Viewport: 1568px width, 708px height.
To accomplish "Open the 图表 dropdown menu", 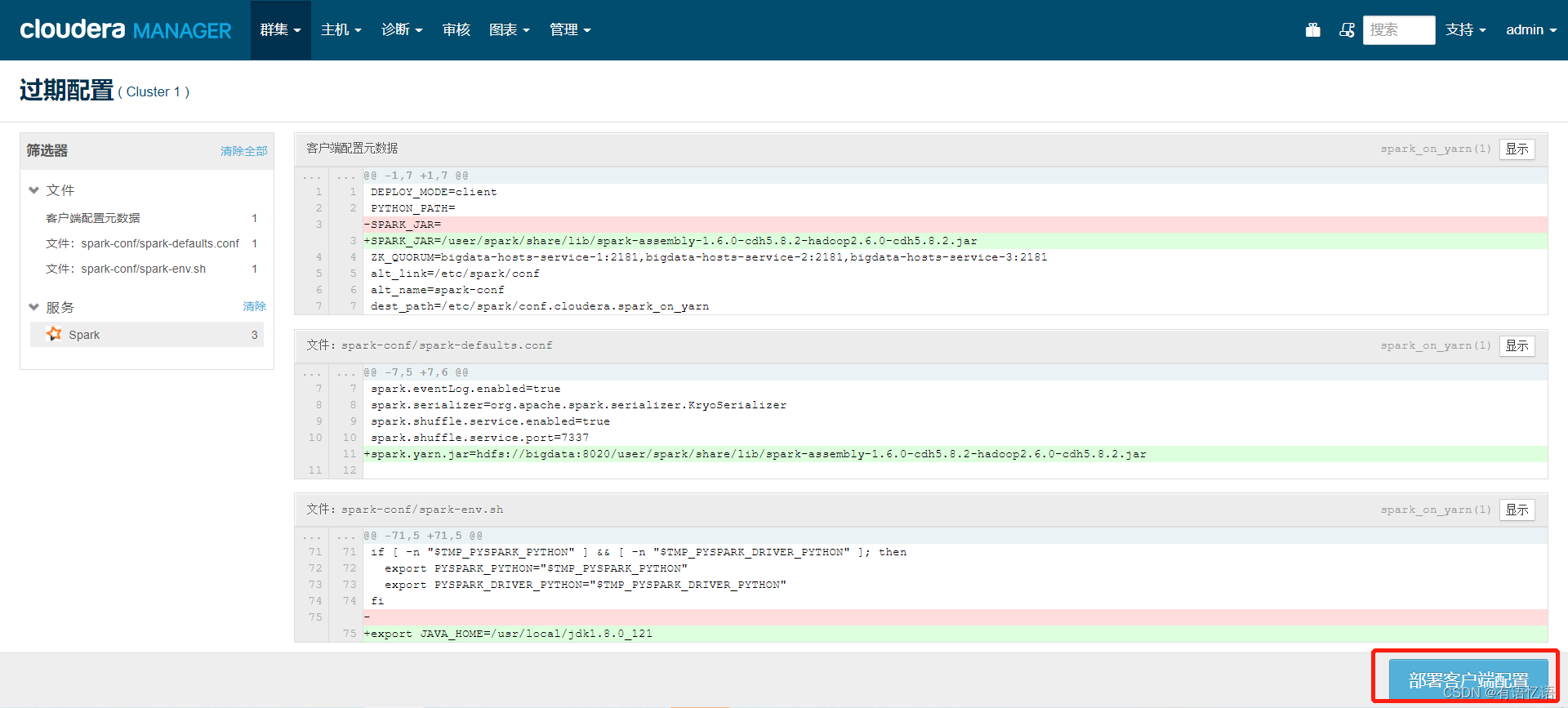I will coord(509,30).
